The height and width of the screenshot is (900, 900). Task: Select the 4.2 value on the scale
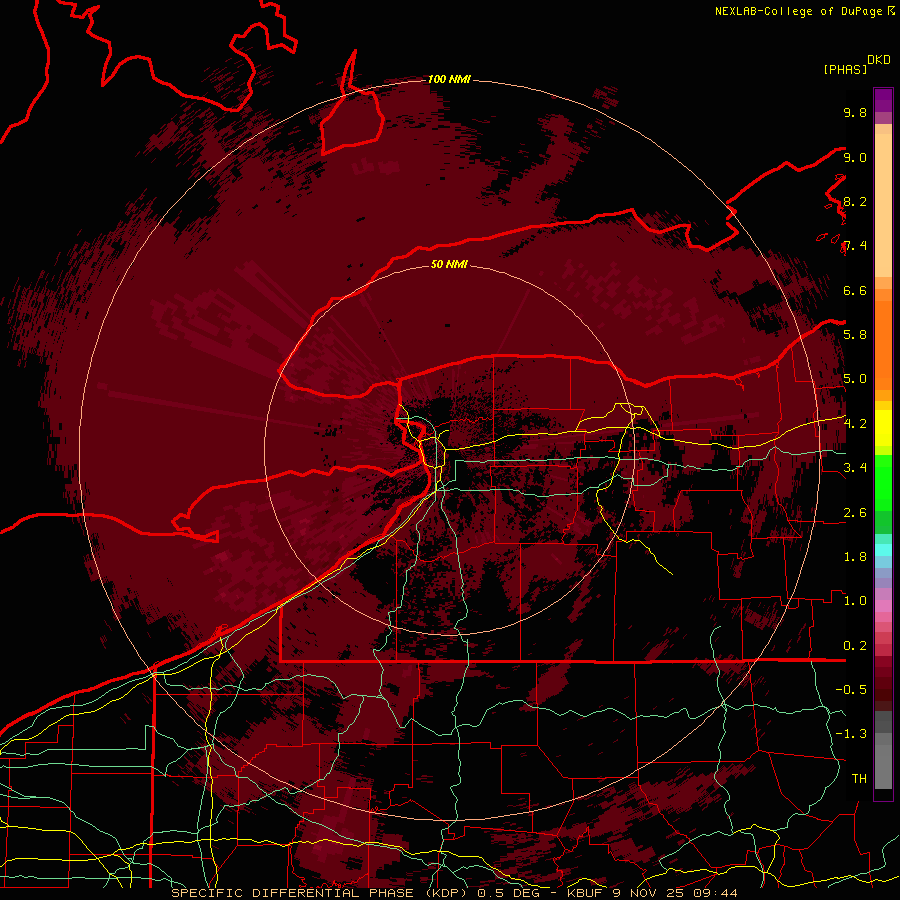[x=855, y=424]
